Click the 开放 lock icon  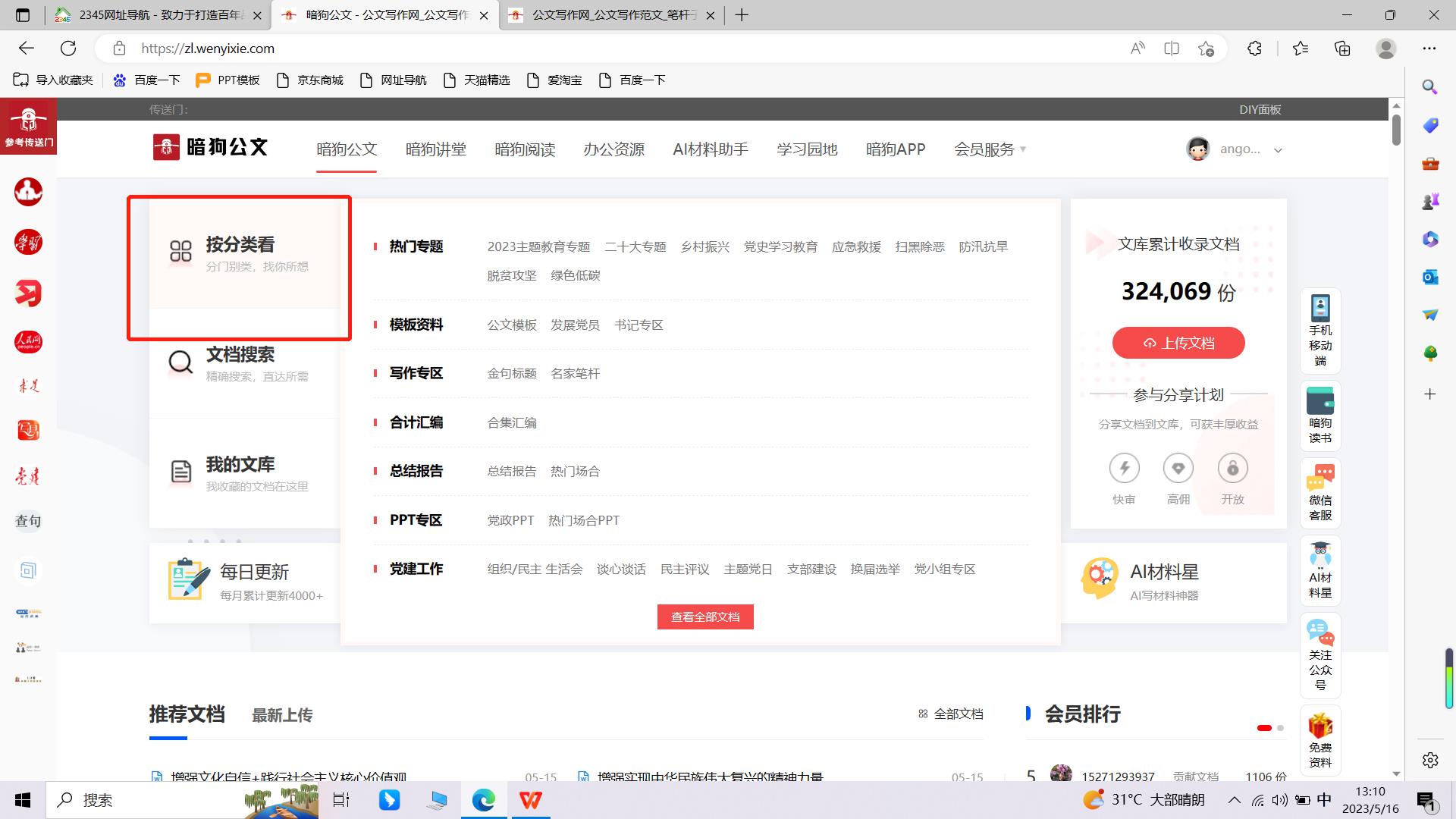point(1233,469)
